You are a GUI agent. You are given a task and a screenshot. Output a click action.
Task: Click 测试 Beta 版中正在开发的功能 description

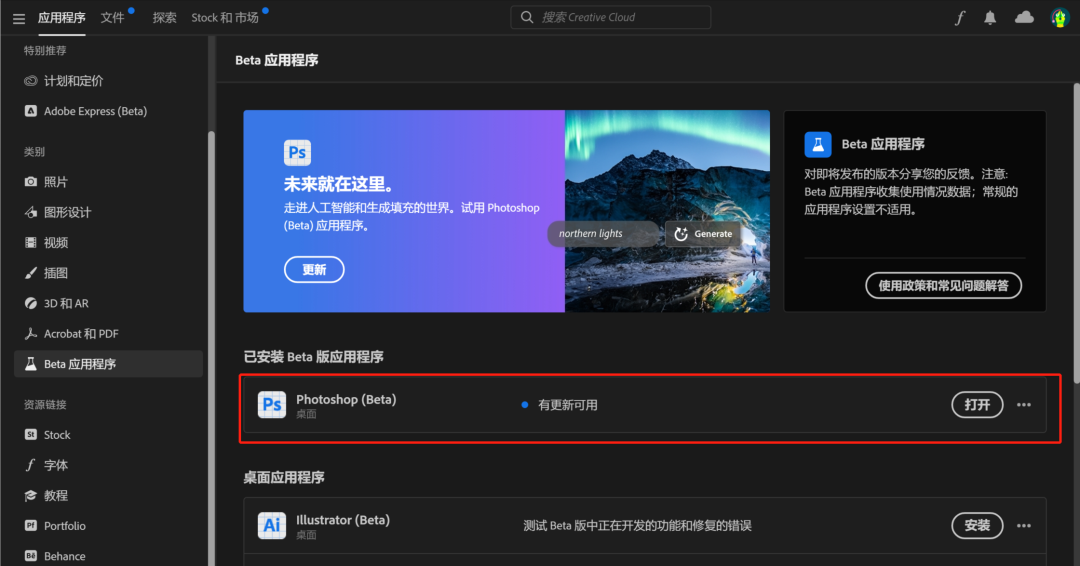tap(637, 525)
